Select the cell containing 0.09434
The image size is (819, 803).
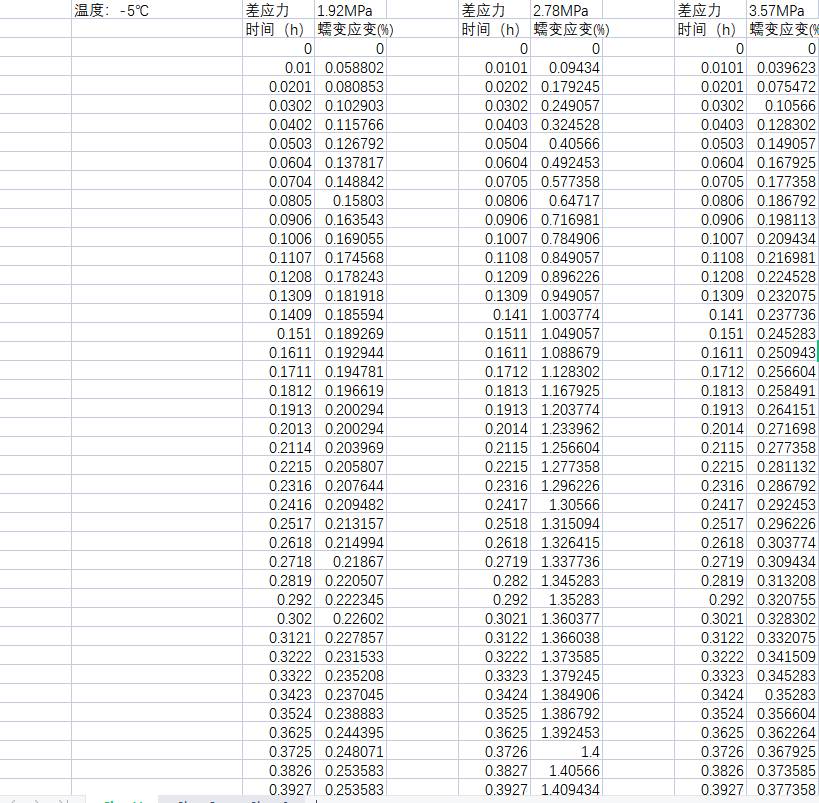point(574,67)
